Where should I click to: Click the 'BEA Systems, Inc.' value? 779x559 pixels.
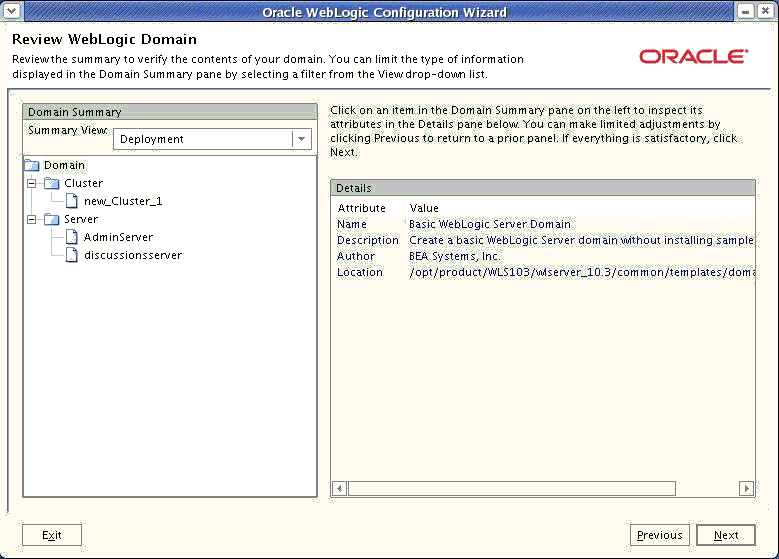(455, 256)
